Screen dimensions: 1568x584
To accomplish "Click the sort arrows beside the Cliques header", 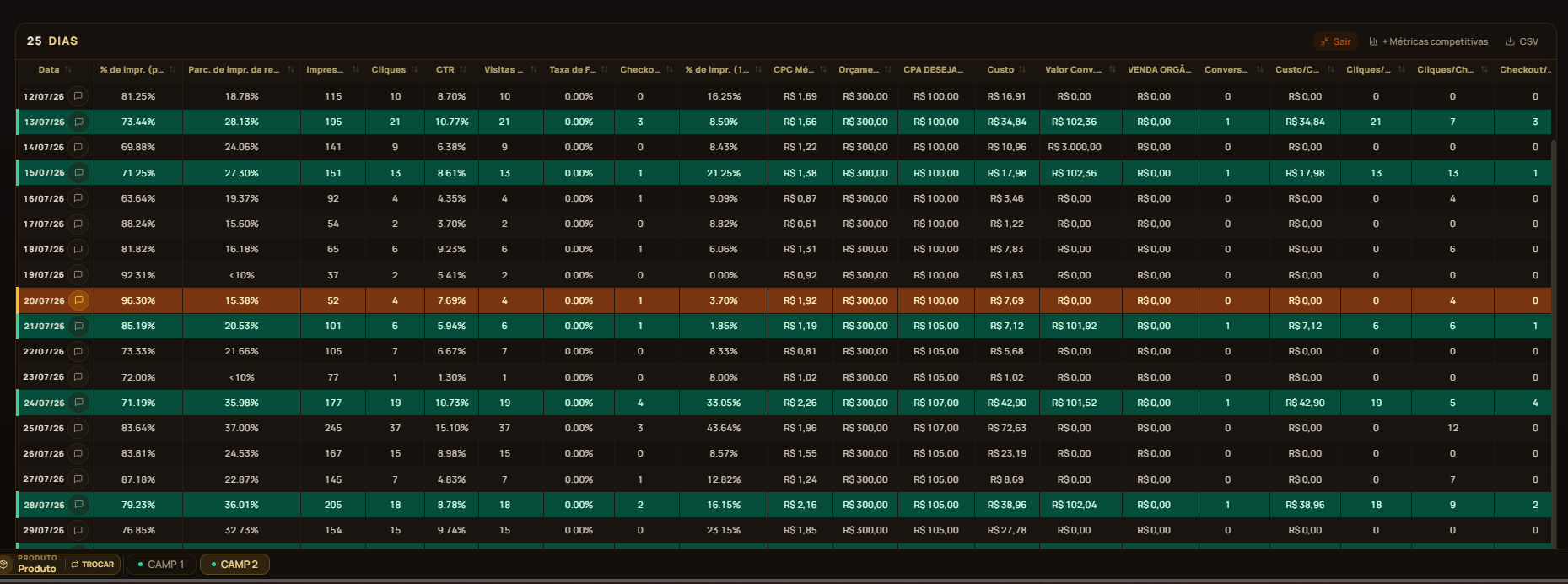I will 414,69.
